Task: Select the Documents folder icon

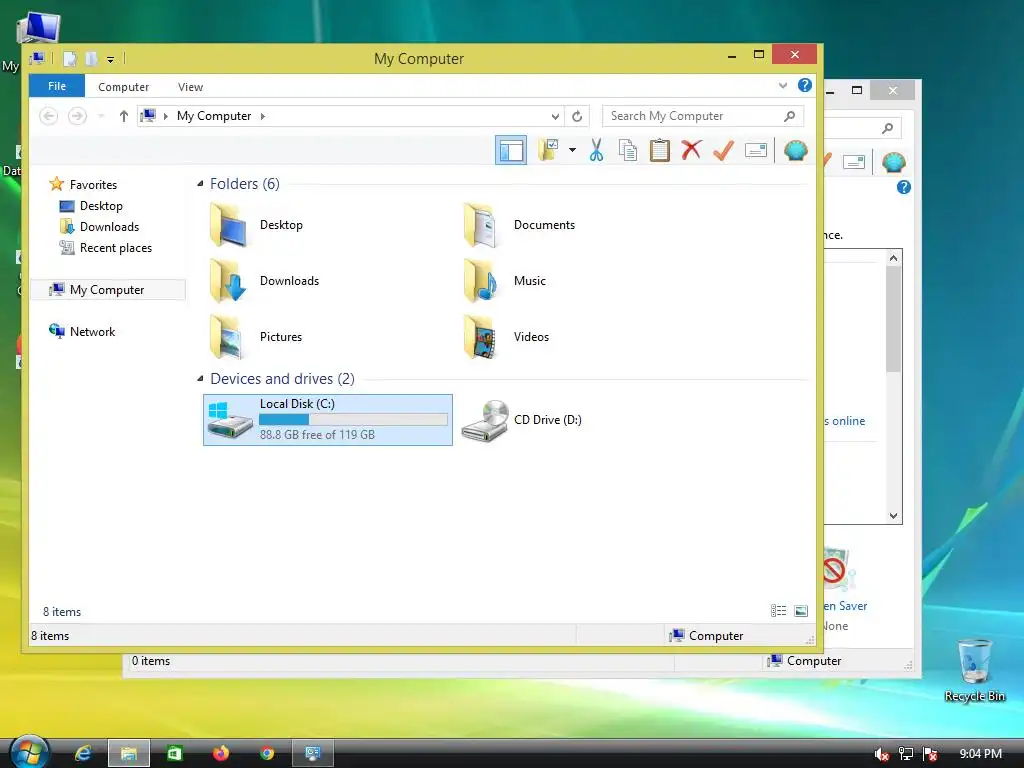Action: point(482,225)
